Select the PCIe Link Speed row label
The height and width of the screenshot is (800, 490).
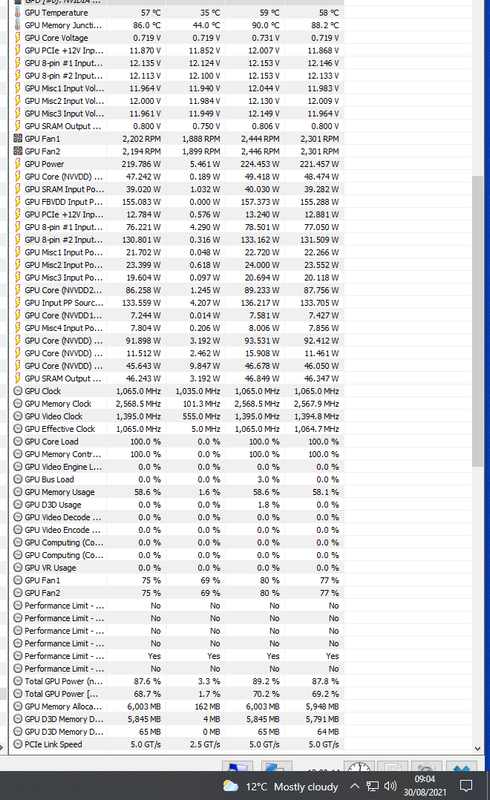tap(53, 744)
